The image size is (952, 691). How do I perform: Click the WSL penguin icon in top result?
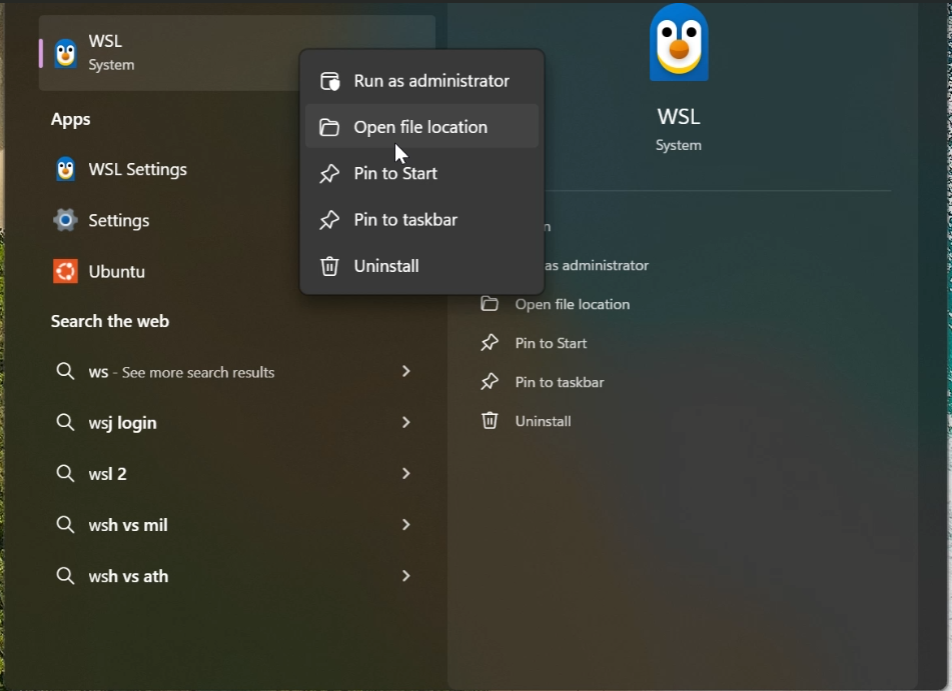click(65, 53)
